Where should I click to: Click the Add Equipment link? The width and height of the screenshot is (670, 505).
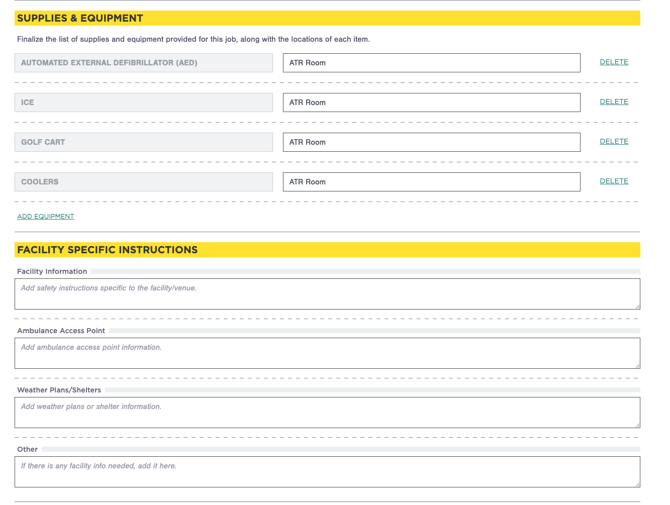tap(45, 216)
